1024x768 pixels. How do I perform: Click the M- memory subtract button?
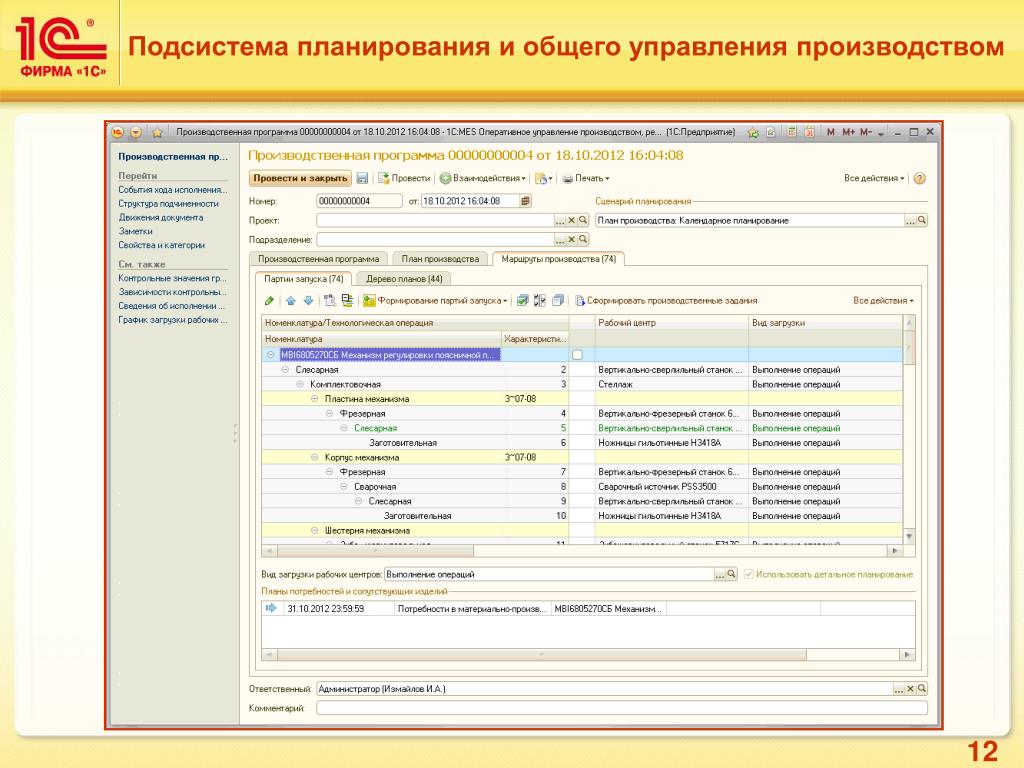(x=866, y=132)
